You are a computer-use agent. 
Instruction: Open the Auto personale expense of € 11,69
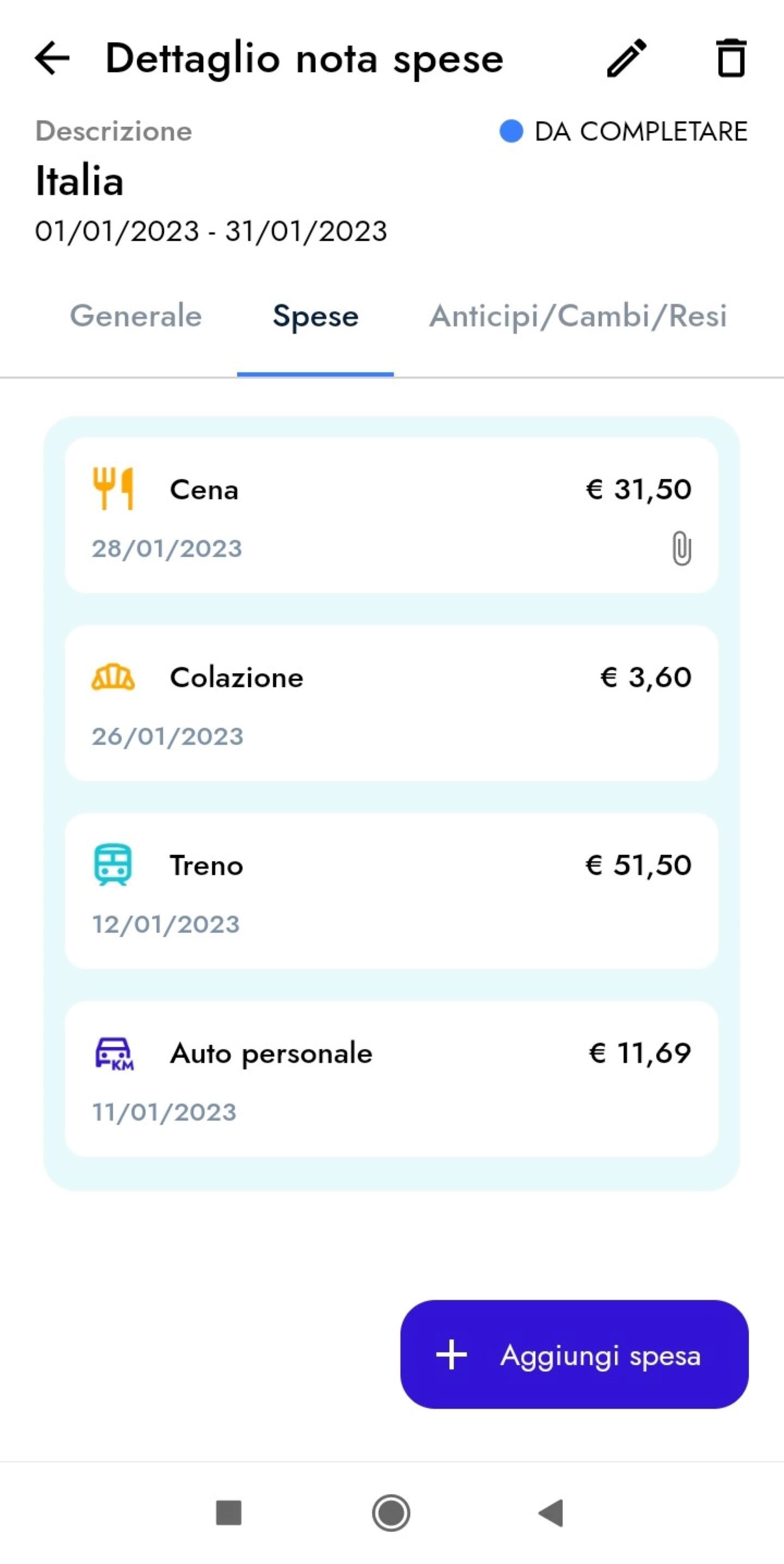pyautogui.click(x=391, y=1079)
